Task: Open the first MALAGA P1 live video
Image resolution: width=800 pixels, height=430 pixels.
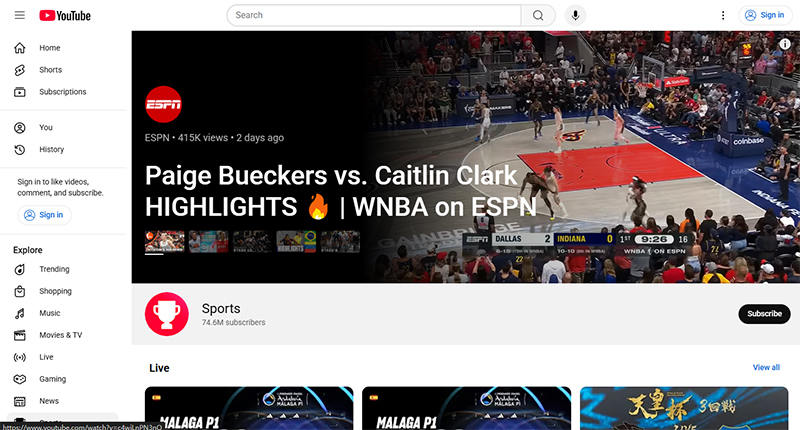Action: (x=249, y=408)
